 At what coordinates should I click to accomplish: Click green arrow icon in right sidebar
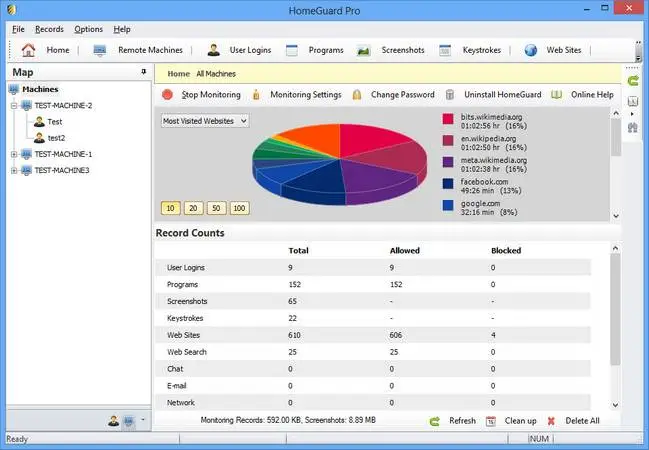point(633,81)
